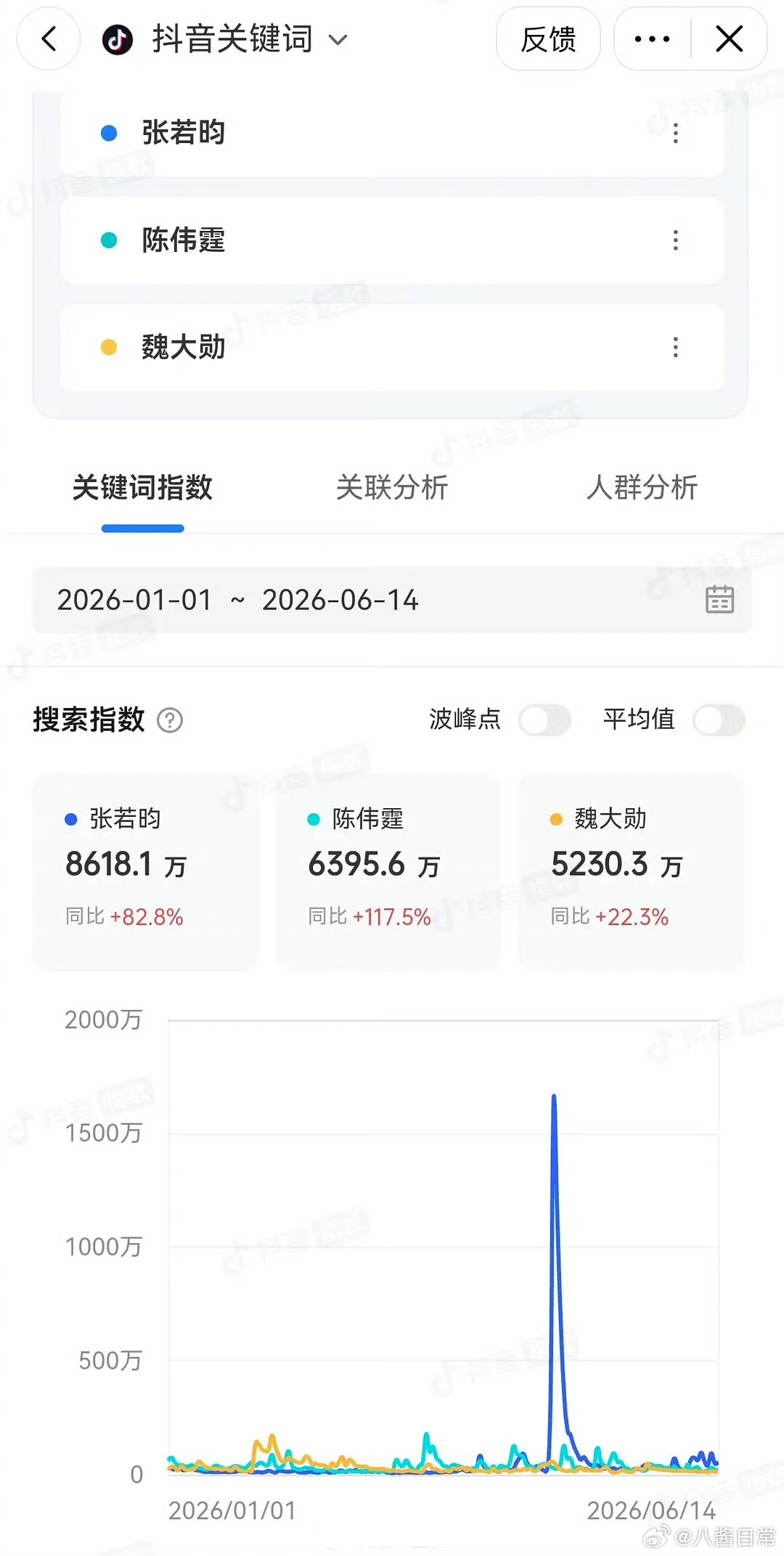Toggle the 波峰点 switch
The width and height of the screenshot is (784, 1556).
(x=544, y=720)
